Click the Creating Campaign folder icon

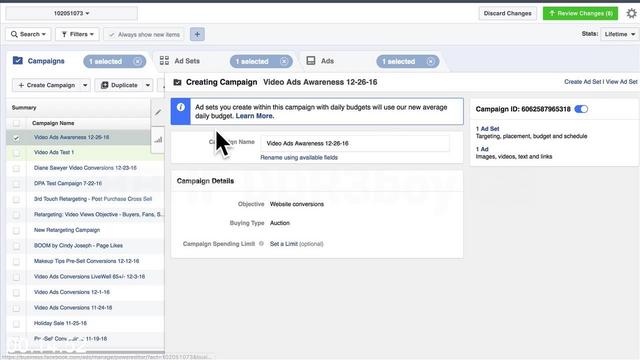(x=177, y=82)
